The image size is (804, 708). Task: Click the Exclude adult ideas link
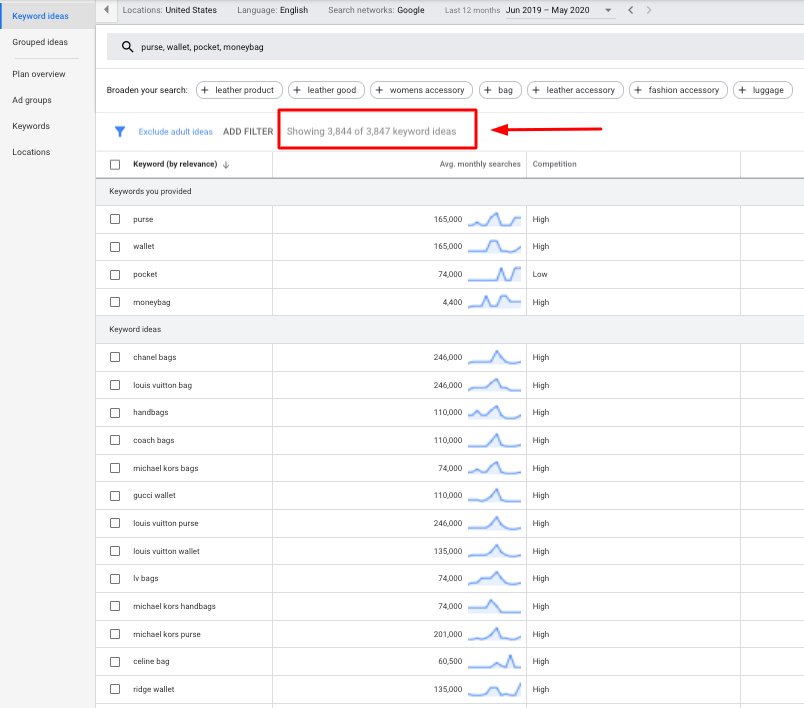click(x=175, y=130)
